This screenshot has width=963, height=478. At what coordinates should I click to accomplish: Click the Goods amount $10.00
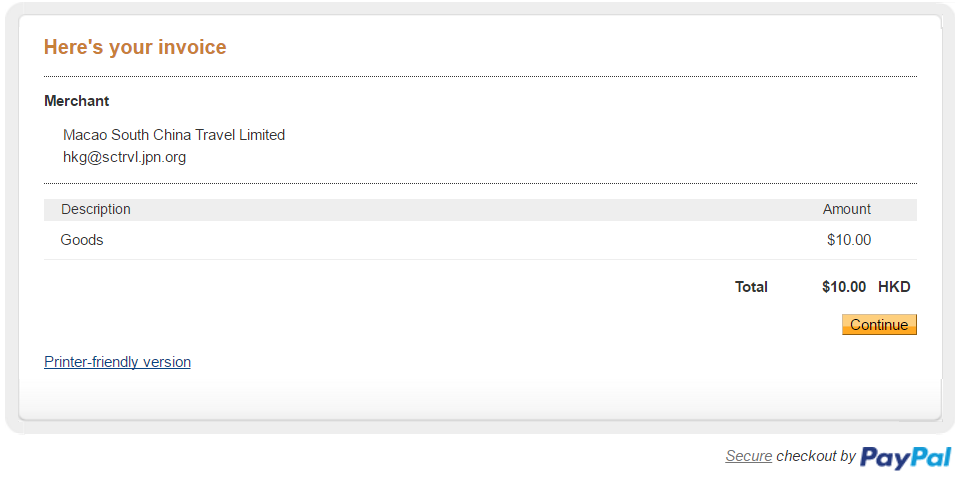tap(849, 240)
